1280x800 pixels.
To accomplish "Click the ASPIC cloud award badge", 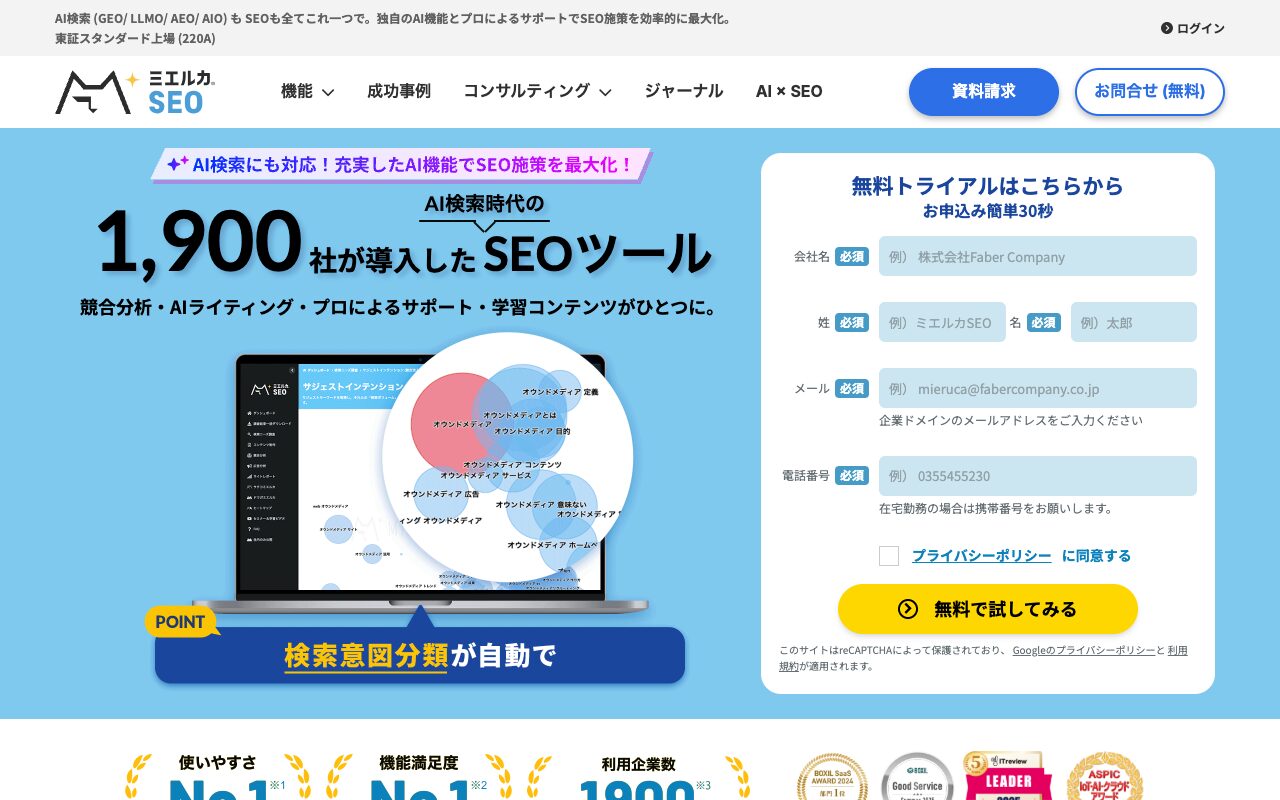I will click(x=1104, y=778).
